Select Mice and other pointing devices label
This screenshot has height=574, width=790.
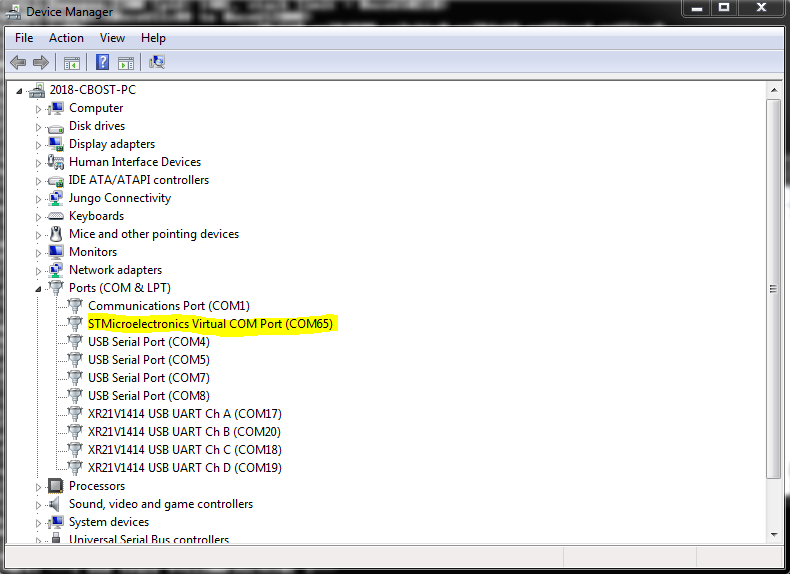point(154,234)
